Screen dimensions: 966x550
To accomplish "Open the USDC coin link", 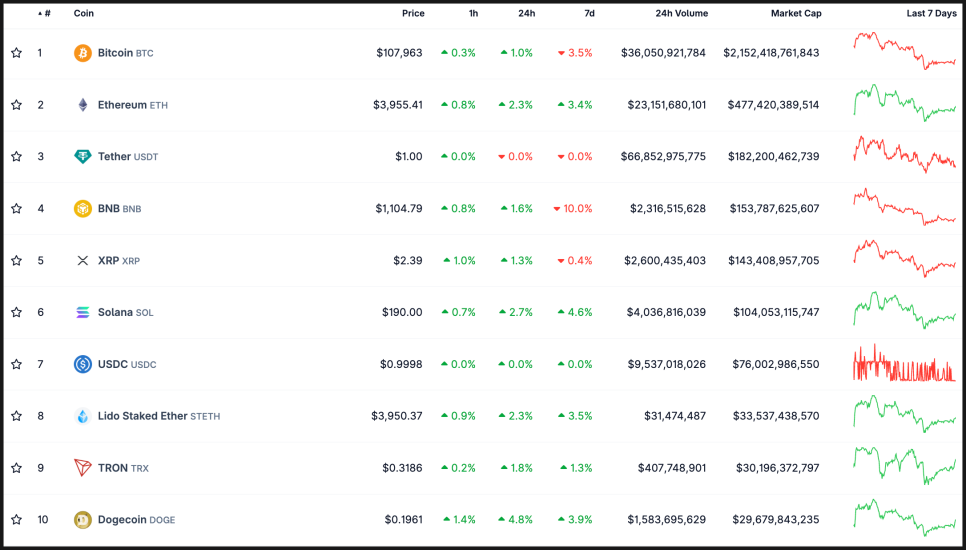I will click(x=112, y=364).
